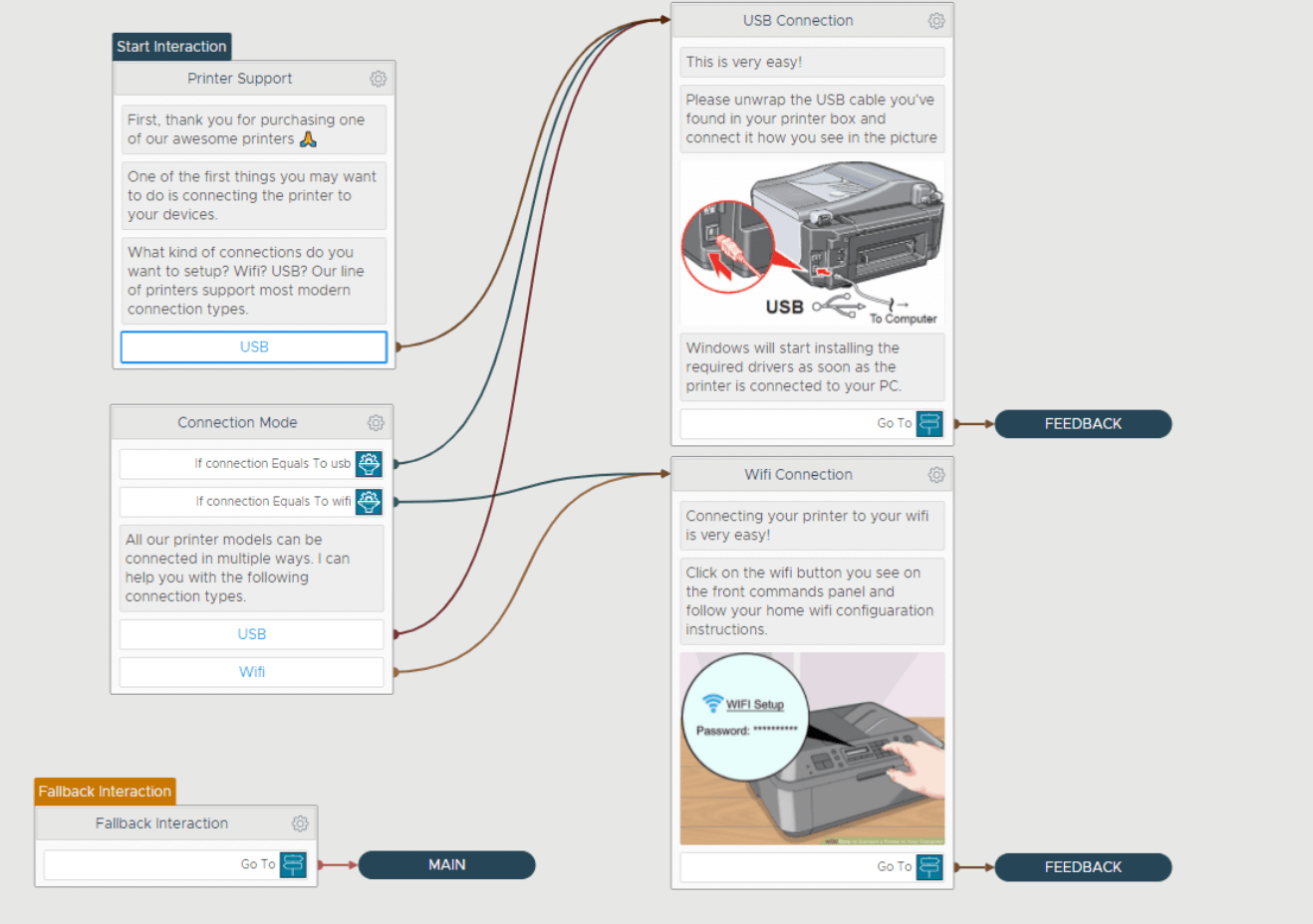Image resolution: width=1313 pixels, height=924 pixels.
Task: Open settings gear of Connection Mode card
Action: pos(376,423)
